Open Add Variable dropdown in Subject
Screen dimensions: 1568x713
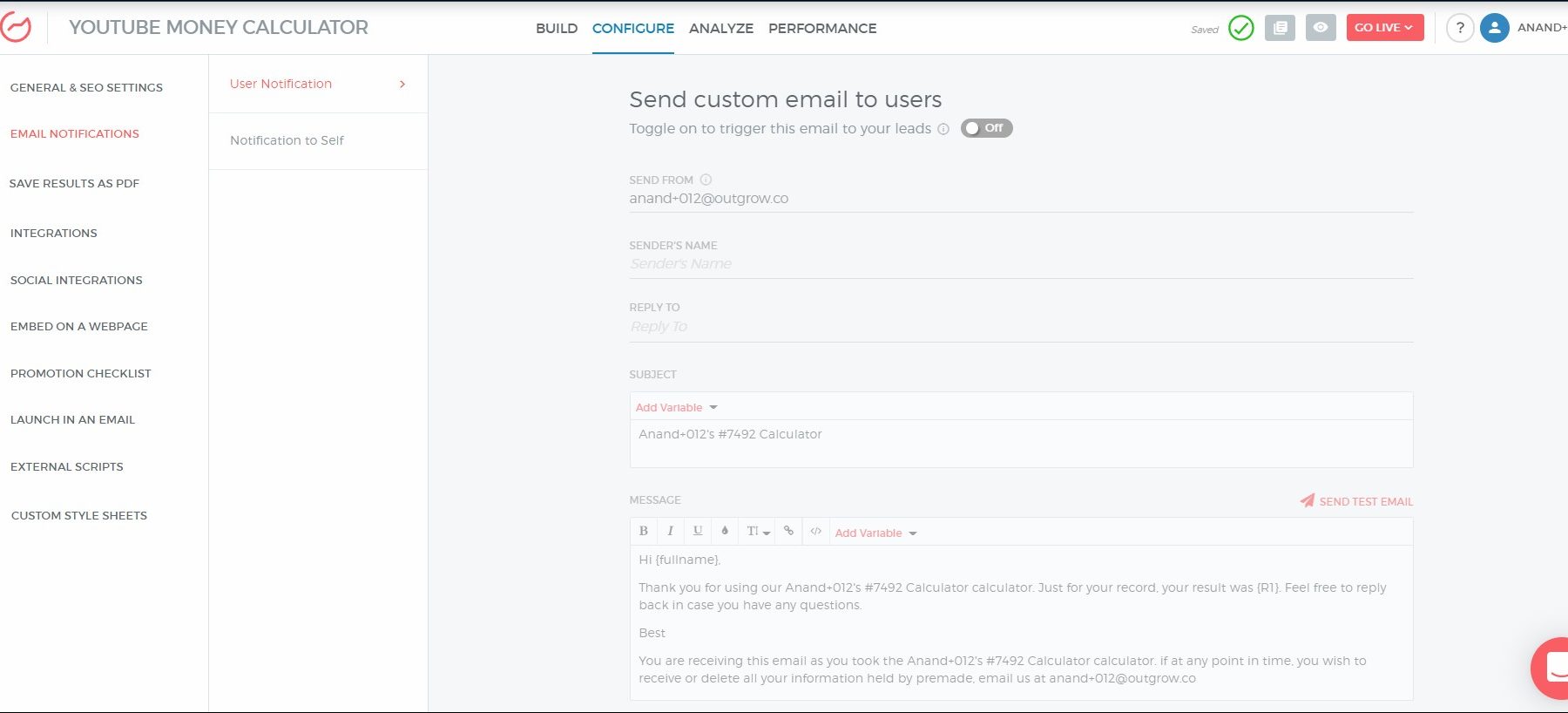[676, 408]
